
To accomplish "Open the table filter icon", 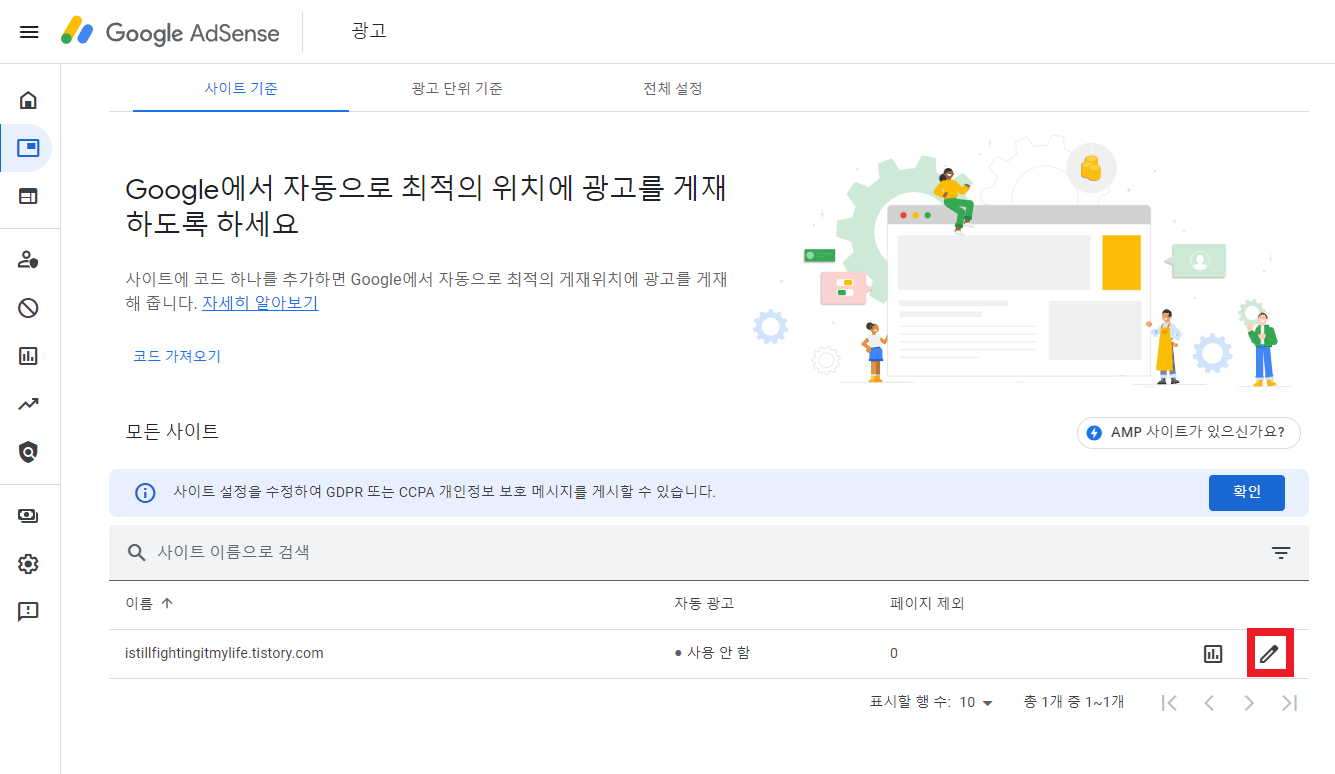I will [x=1281, y=552].
